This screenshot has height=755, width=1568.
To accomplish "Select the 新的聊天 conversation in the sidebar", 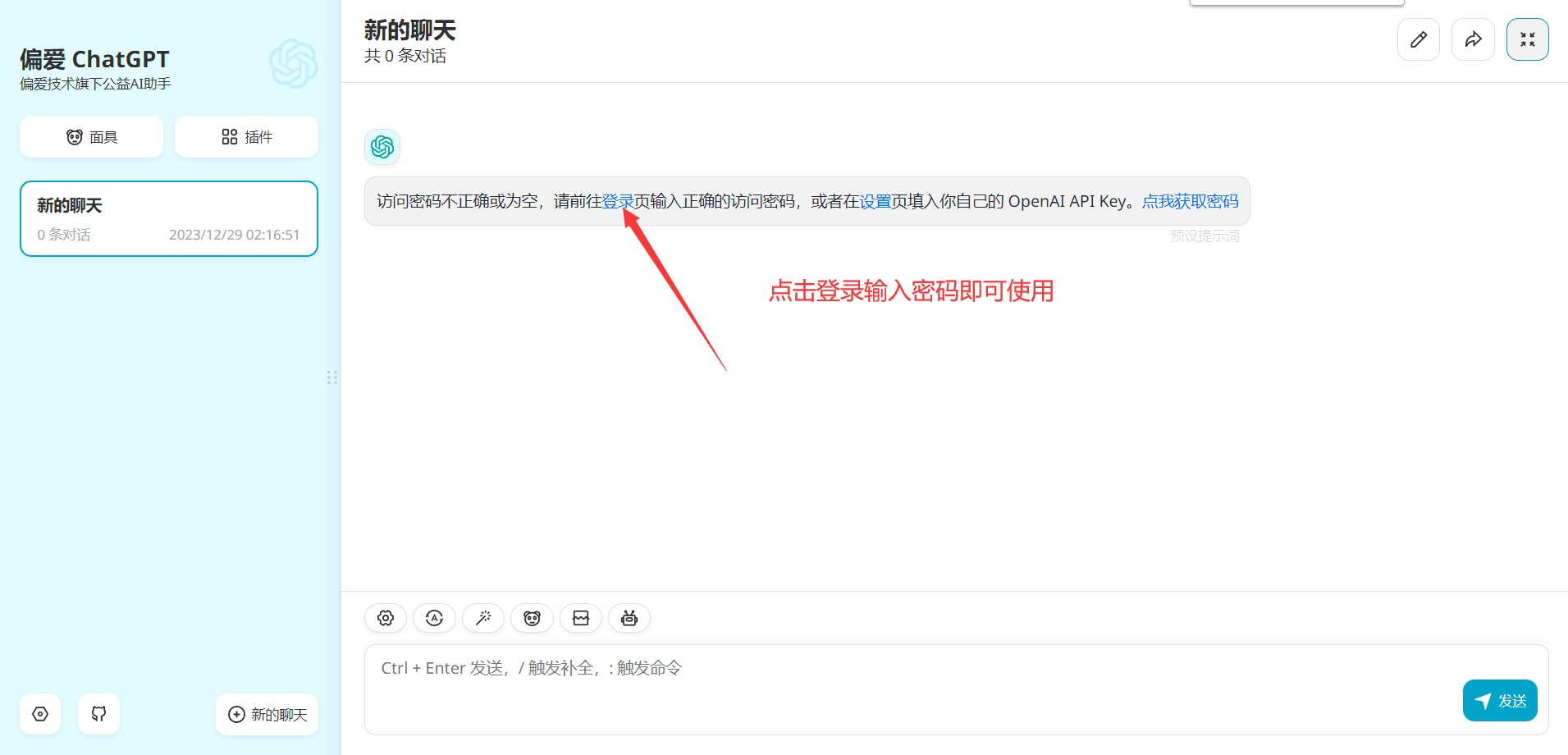I will click(x=168, y=218).
